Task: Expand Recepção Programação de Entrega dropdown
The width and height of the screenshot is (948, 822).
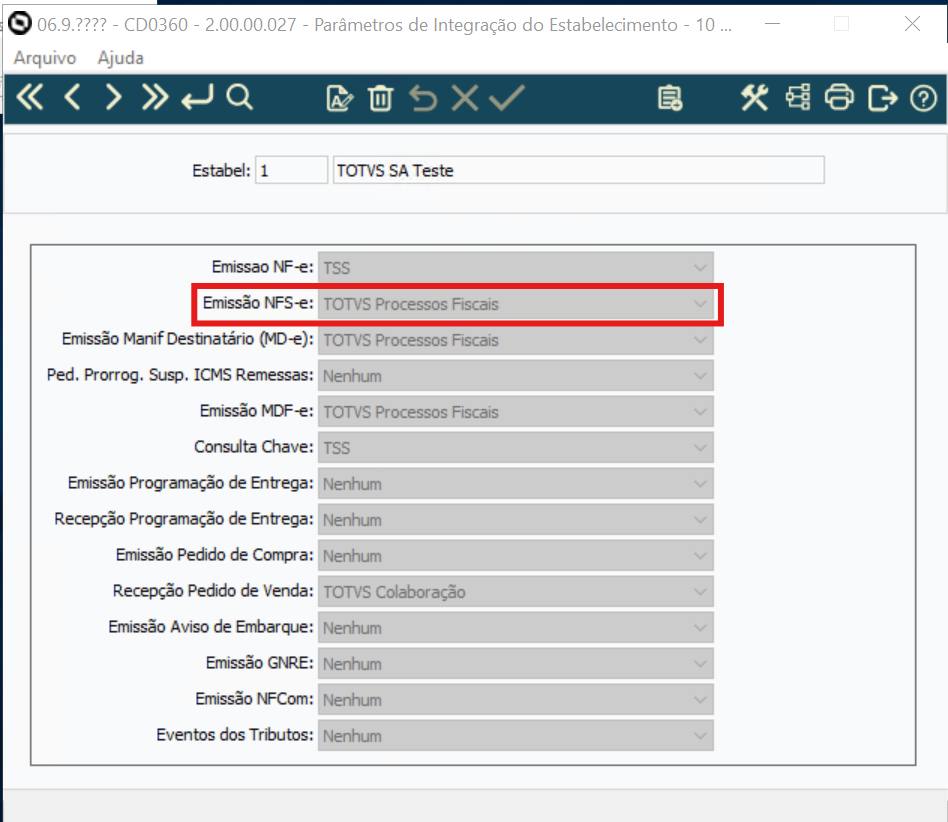Action: pos(516,520)
